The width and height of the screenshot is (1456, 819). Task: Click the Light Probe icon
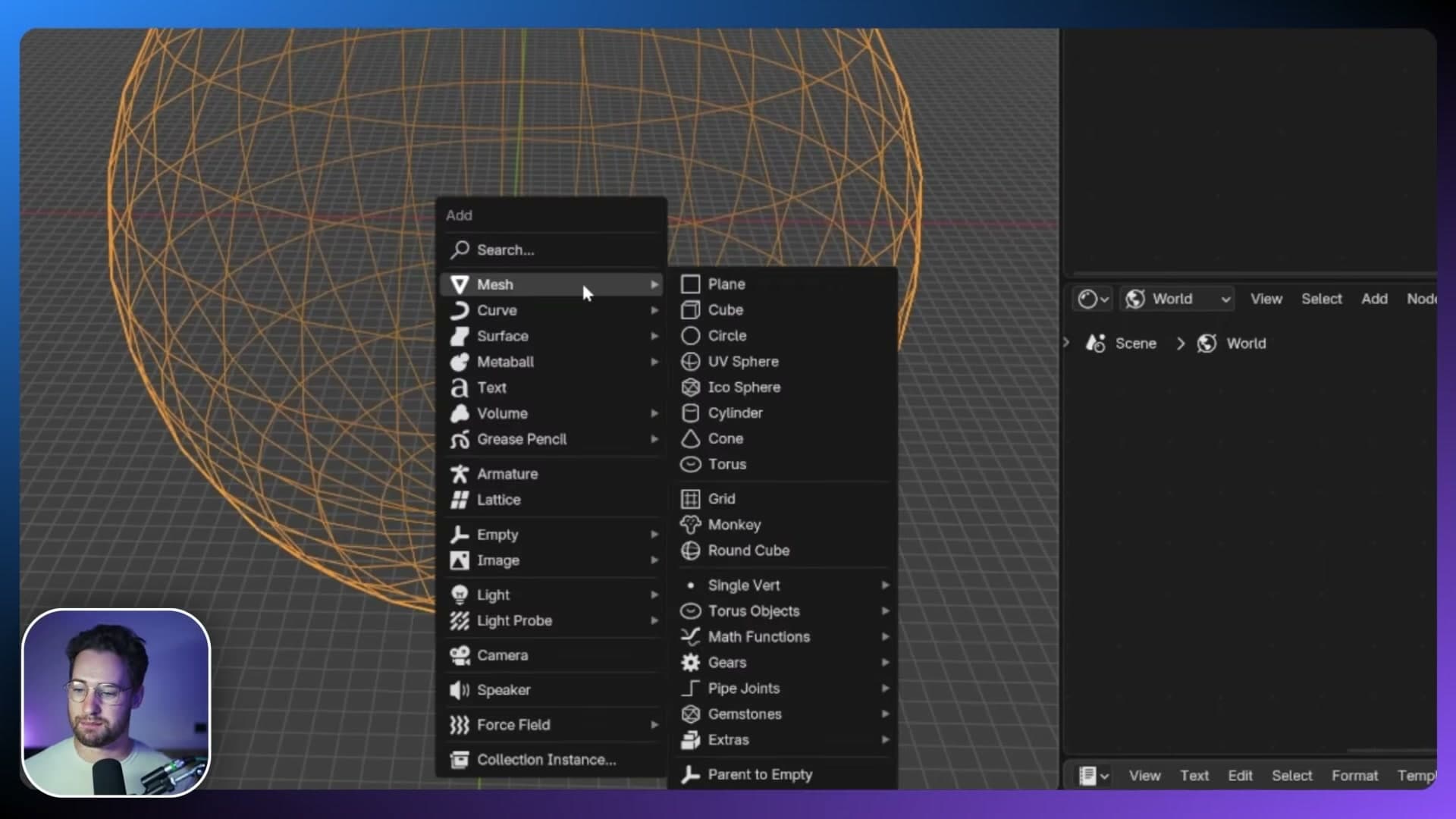click(x=460, y=620)
